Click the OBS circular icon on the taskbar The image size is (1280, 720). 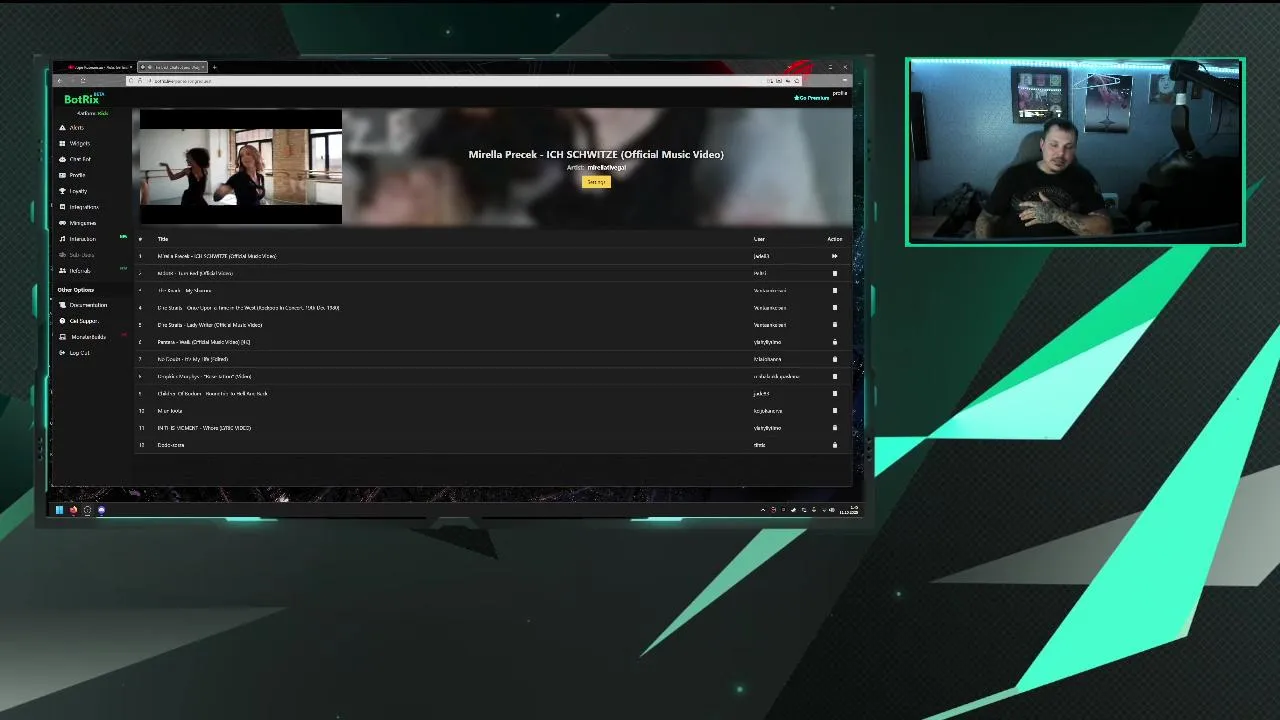87,510
